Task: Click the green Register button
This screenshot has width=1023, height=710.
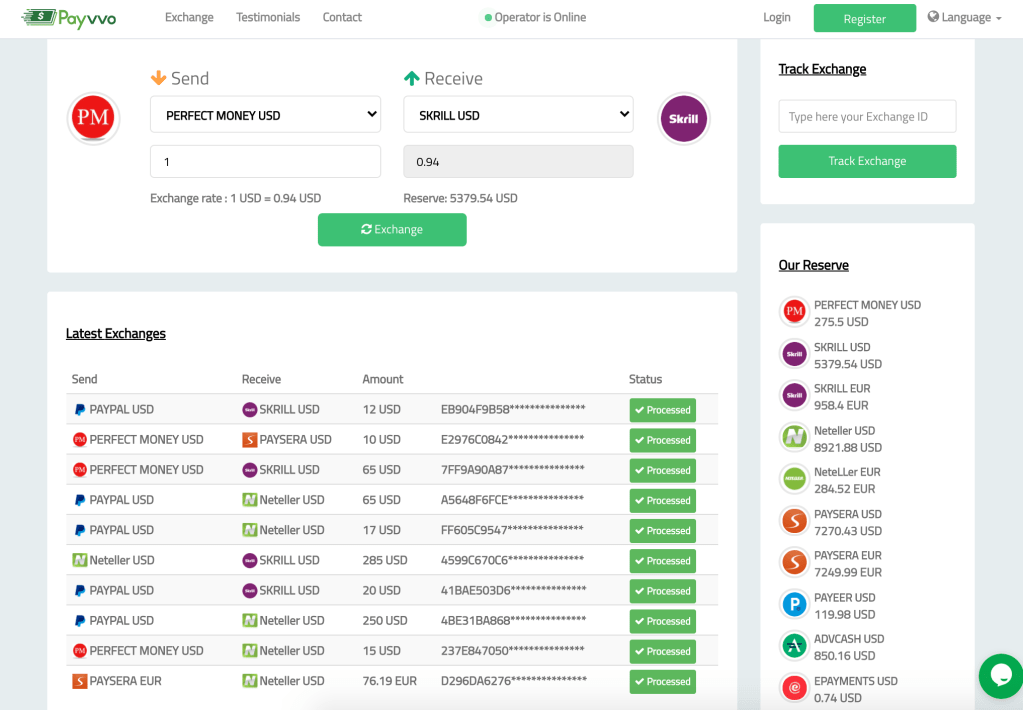Action: (x=864, y=18)
